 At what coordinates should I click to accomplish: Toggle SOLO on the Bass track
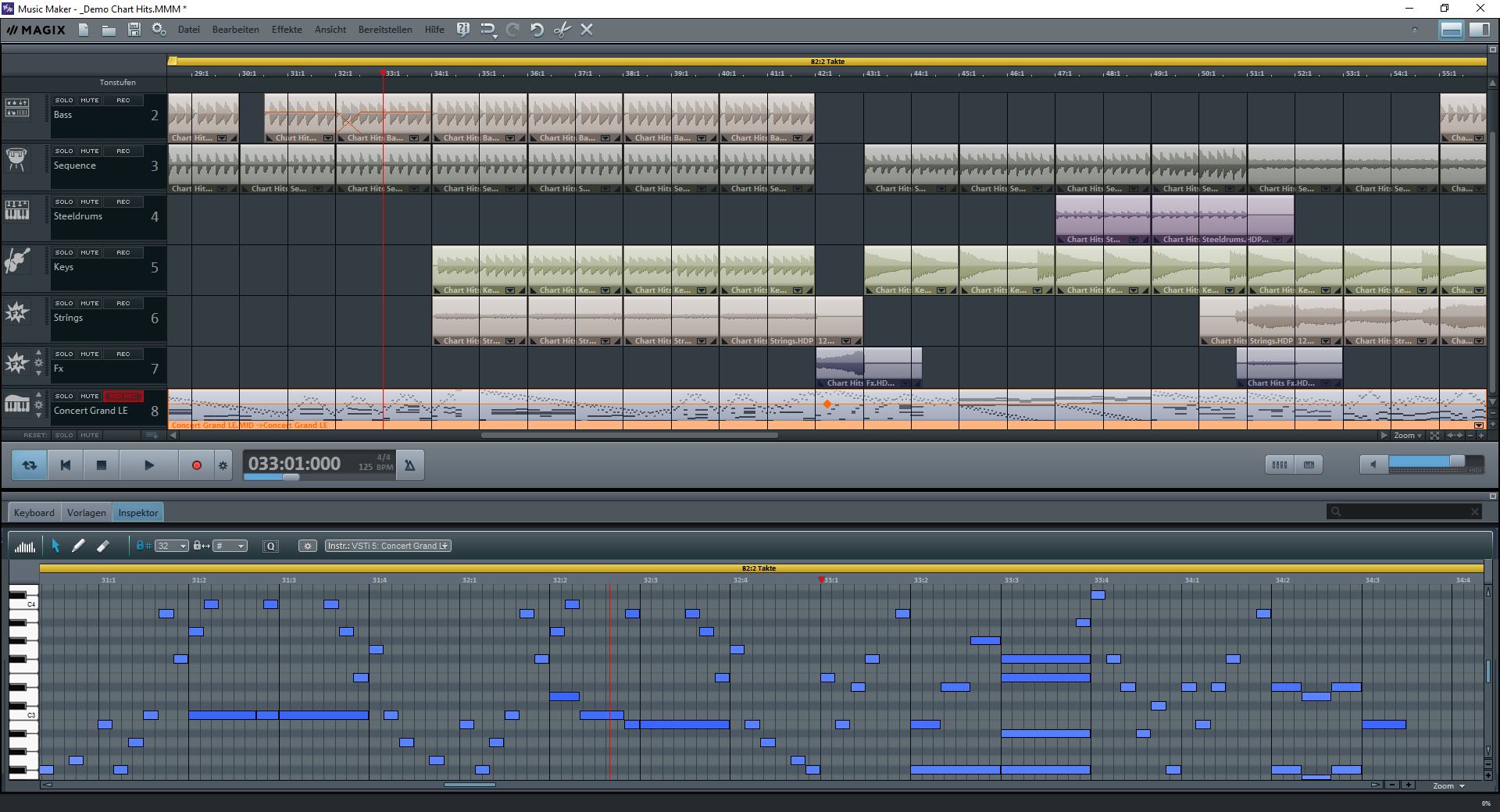coord(64,100)
